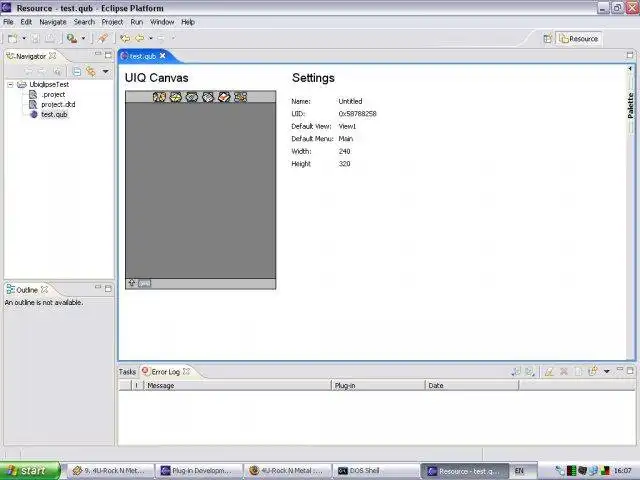Viewport: 640px width, 480px height.
Task: Click the fourth icon in the UIQ canvas bar
Action: pyautogui.click(x=208, y=97)
